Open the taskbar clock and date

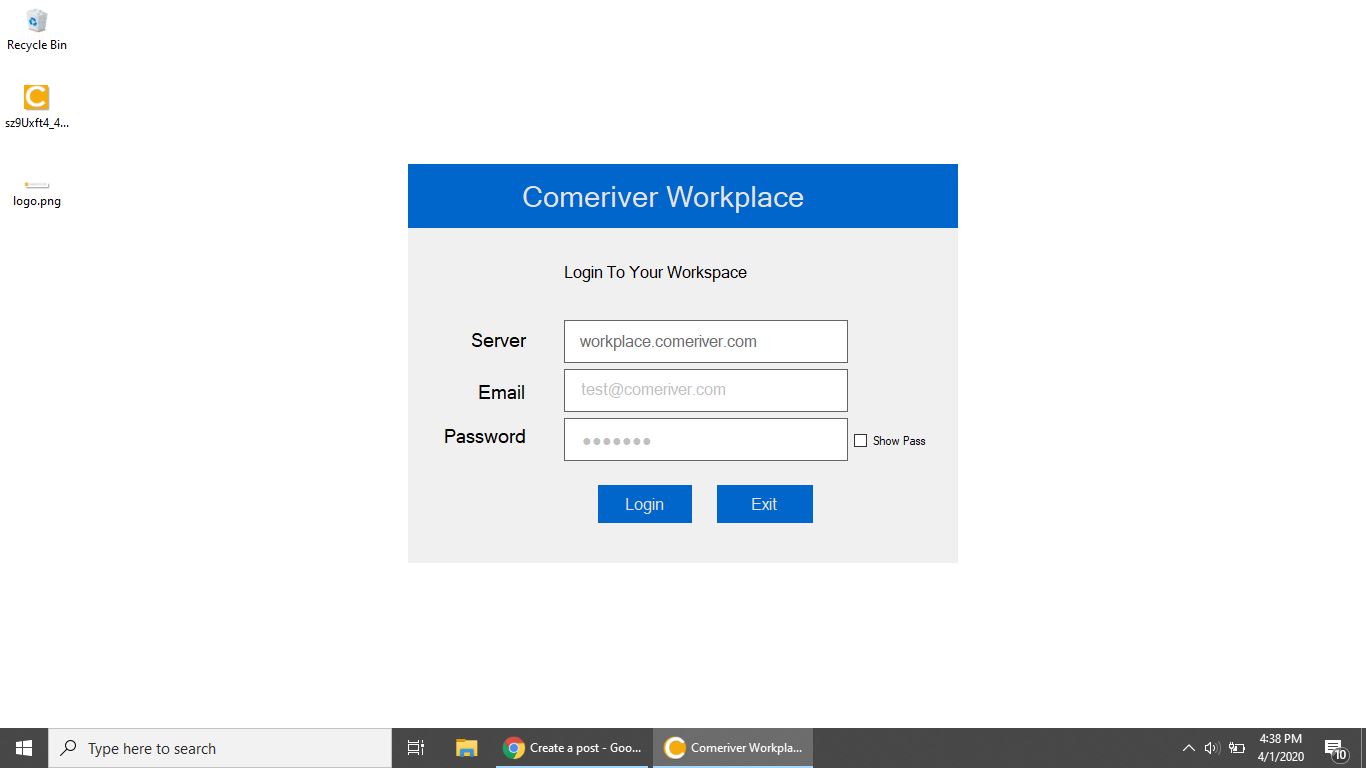1280,748
